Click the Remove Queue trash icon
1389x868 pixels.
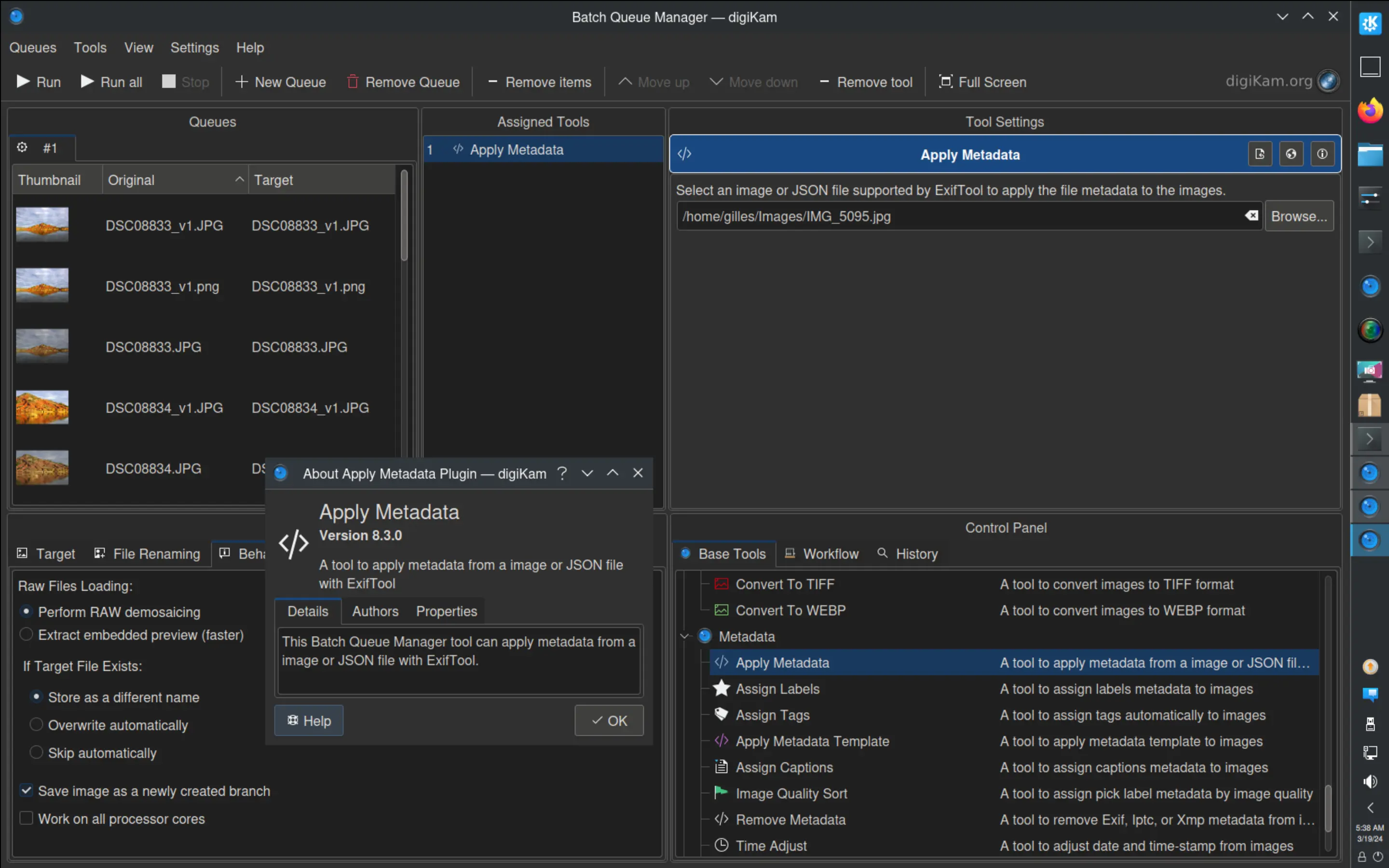coord(353,81)
